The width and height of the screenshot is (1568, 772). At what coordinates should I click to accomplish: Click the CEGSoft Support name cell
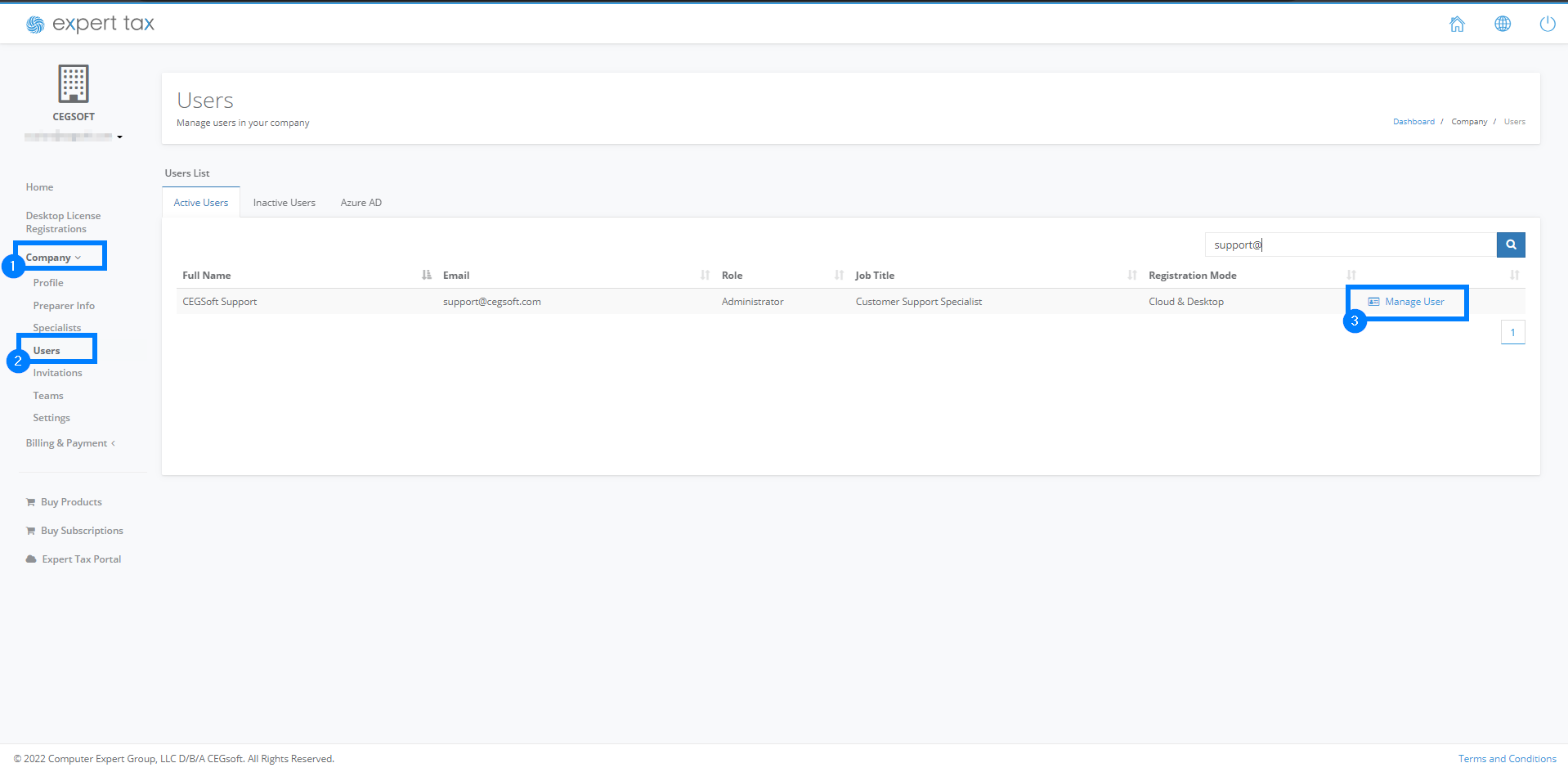click(220, 302)
